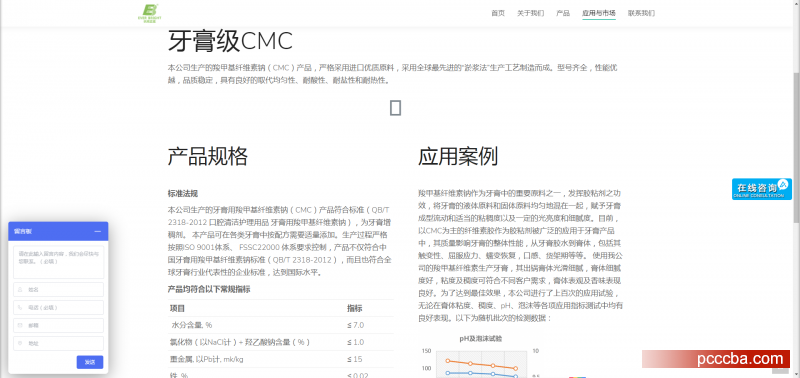Image resolution: width=800 pixels, height=378 pixels.
Task: Click the 产品规格 section heading
Action: click(x=208, y=156)
